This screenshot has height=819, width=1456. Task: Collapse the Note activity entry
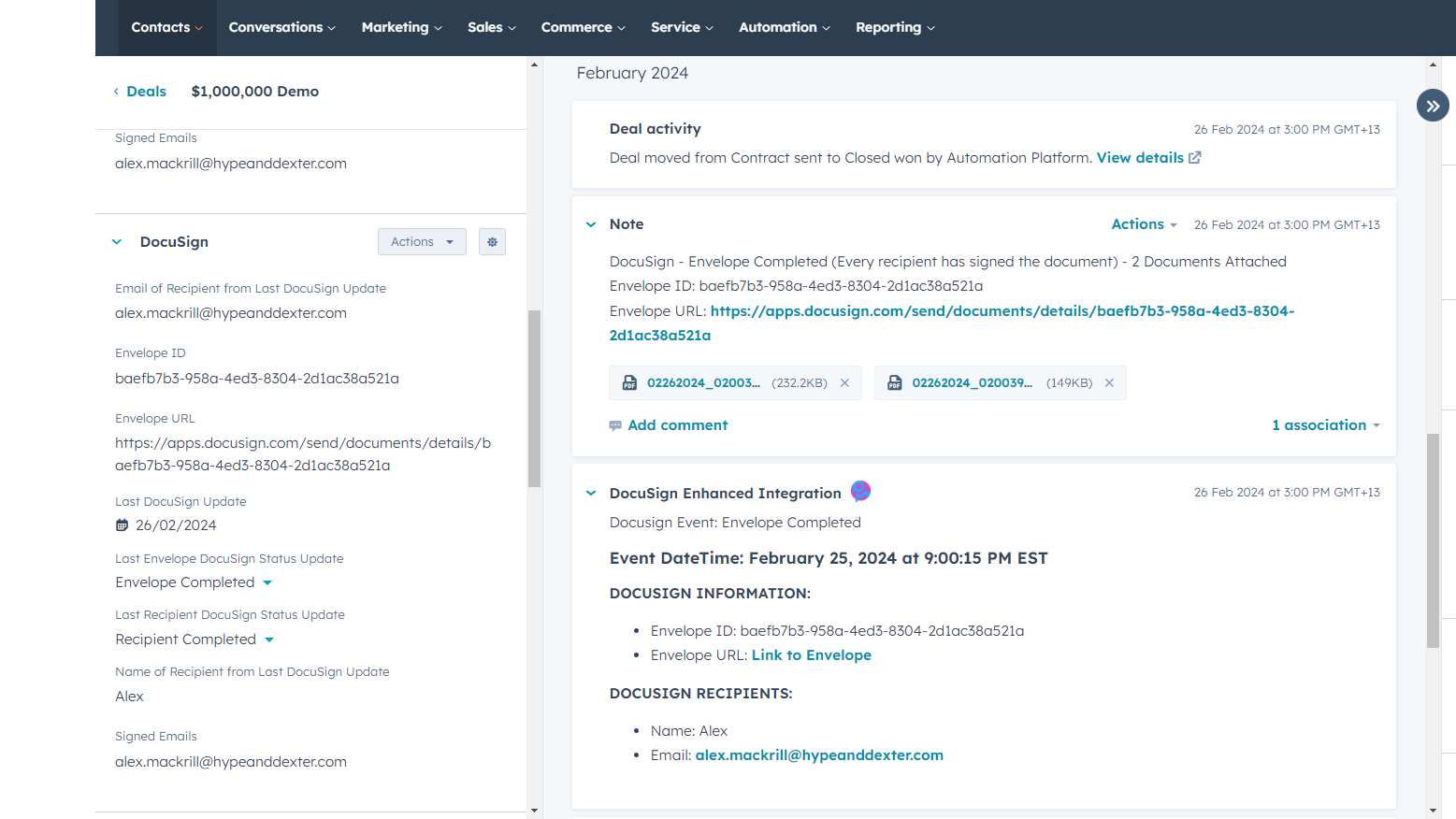tap(591, 224)
